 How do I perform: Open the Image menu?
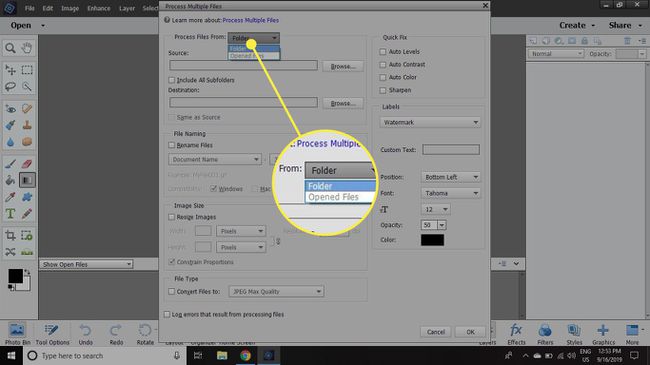pyautogui.click(x=70, y=8)
